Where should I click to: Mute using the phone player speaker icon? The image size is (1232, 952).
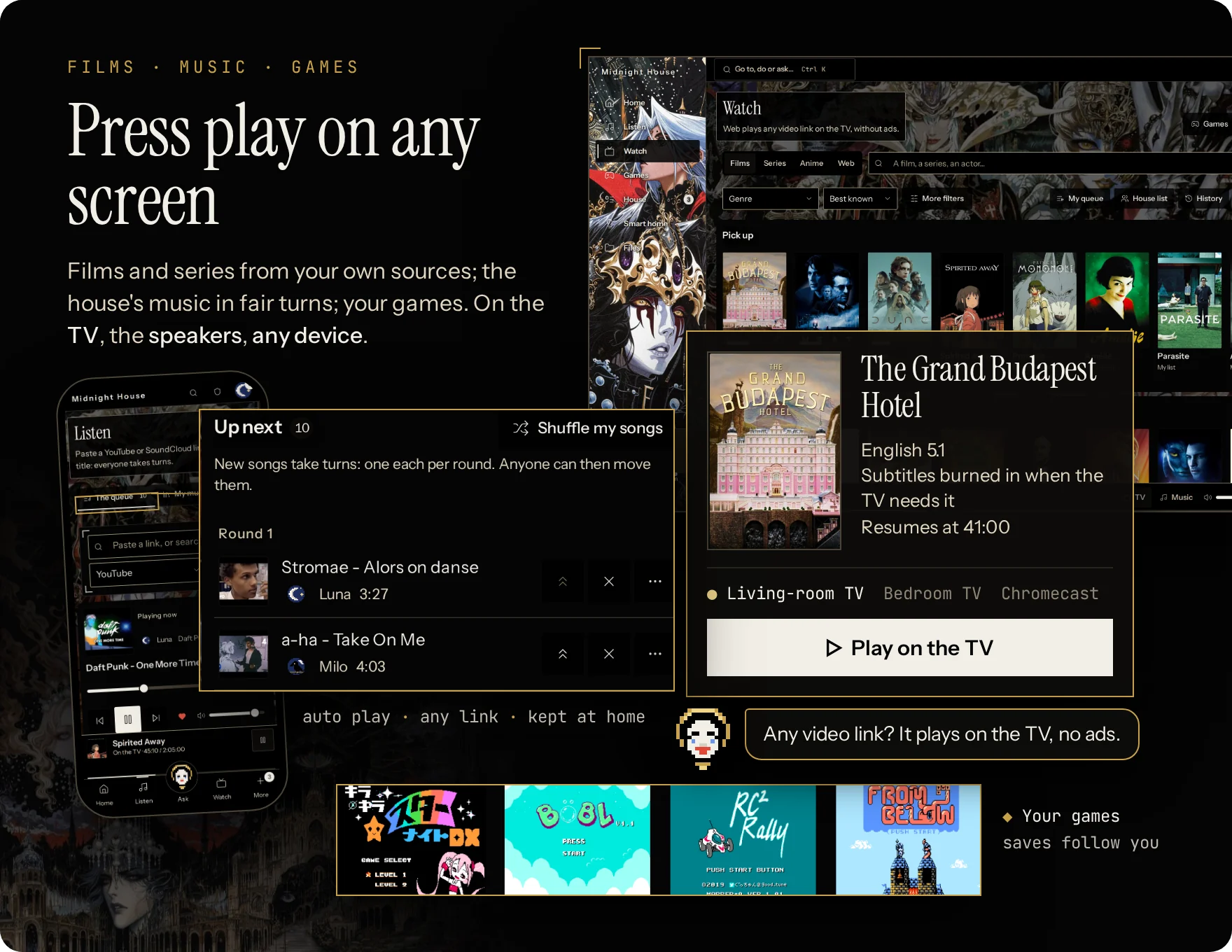(x=201, y=715)
